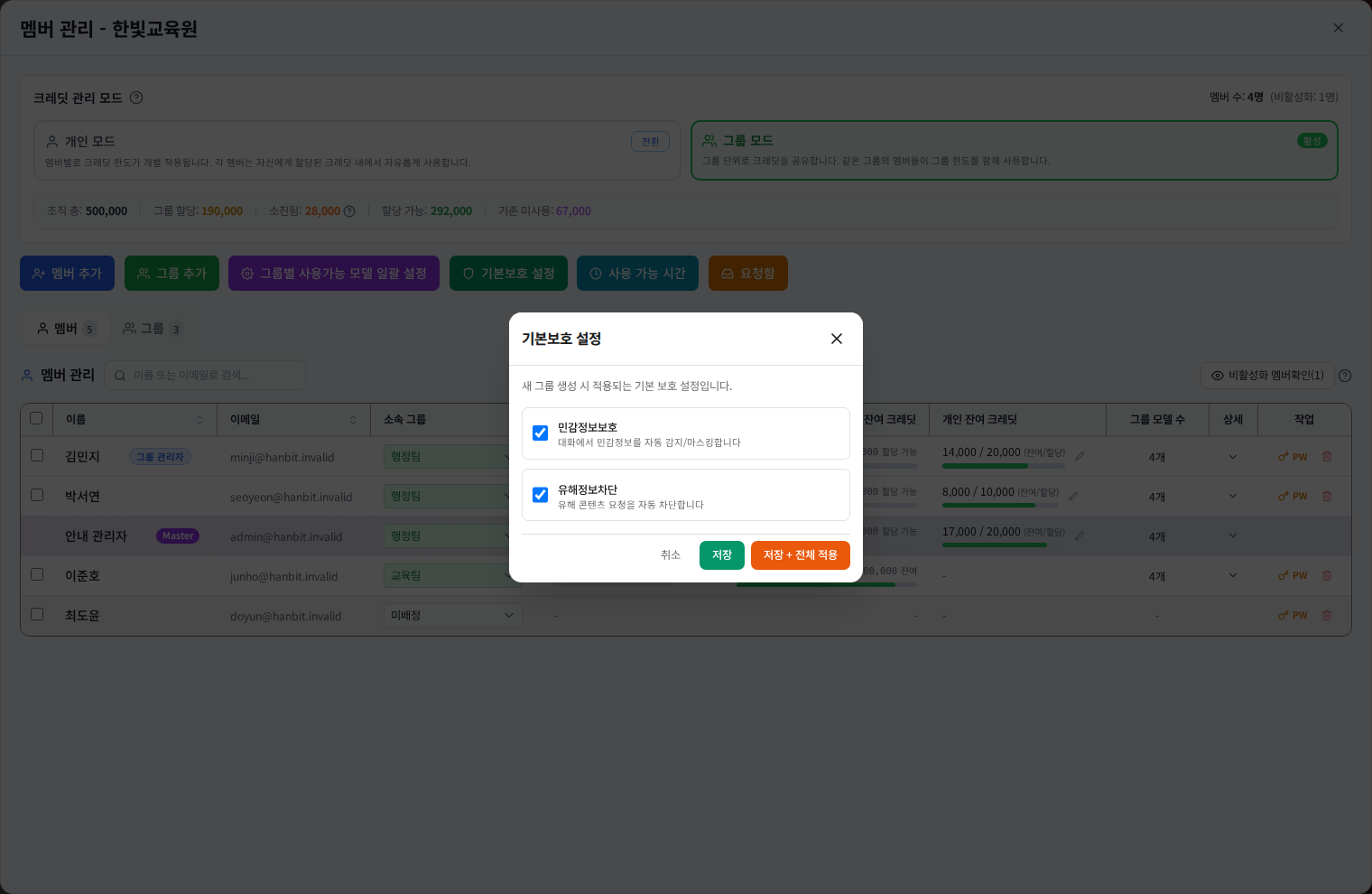Open 소속 그룹 dropdown for 박서연
The height and width of the screenshot is (894, 1372).
pos(452,497)
